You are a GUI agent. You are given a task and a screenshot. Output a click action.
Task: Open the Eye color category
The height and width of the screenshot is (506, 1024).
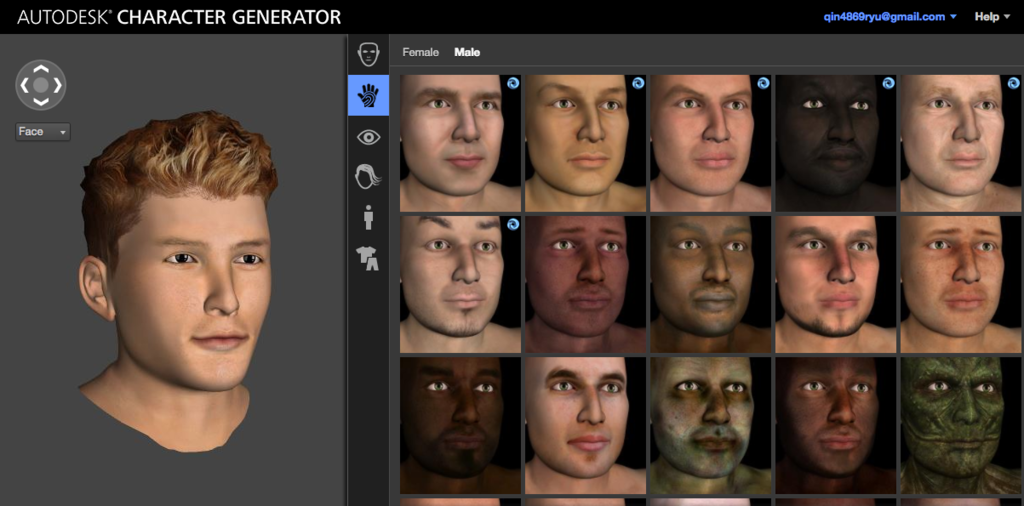(368, 137)
